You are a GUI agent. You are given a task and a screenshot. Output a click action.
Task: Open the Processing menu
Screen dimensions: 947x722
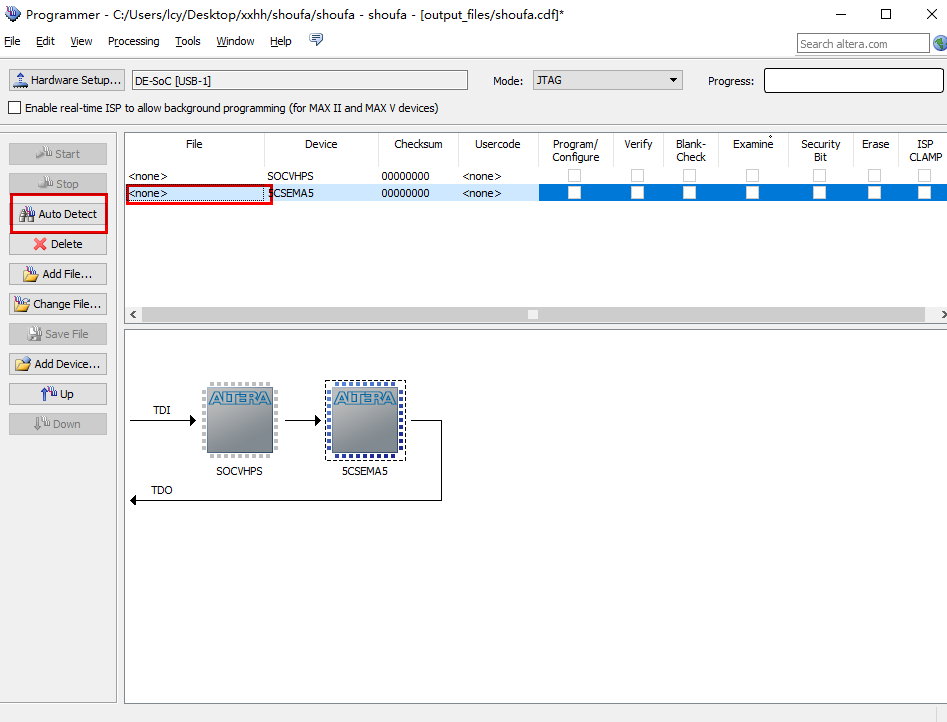tap(133, 41)
